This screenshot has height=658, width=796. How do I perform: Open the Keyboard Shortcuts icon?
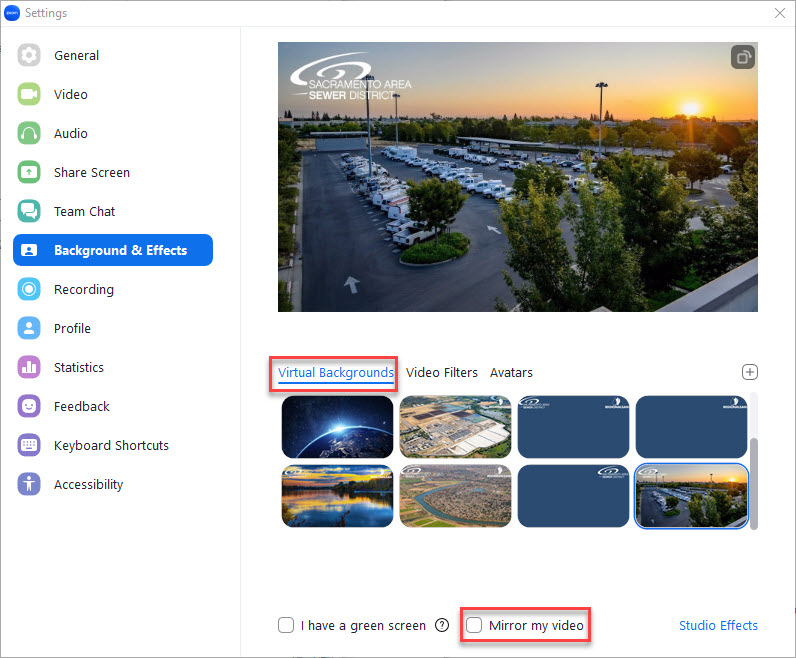point(29,445)
